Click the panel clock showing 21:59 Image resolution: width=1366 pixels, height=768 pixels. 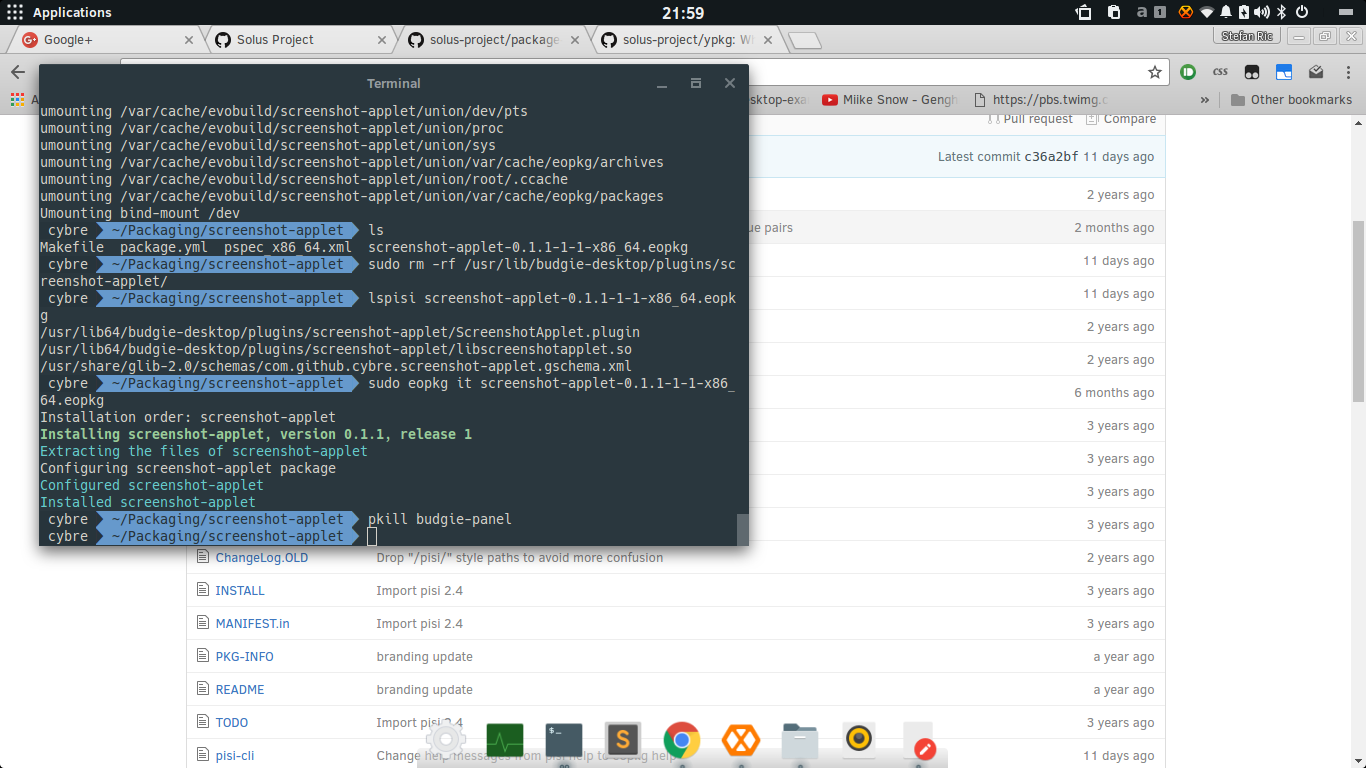683,12
